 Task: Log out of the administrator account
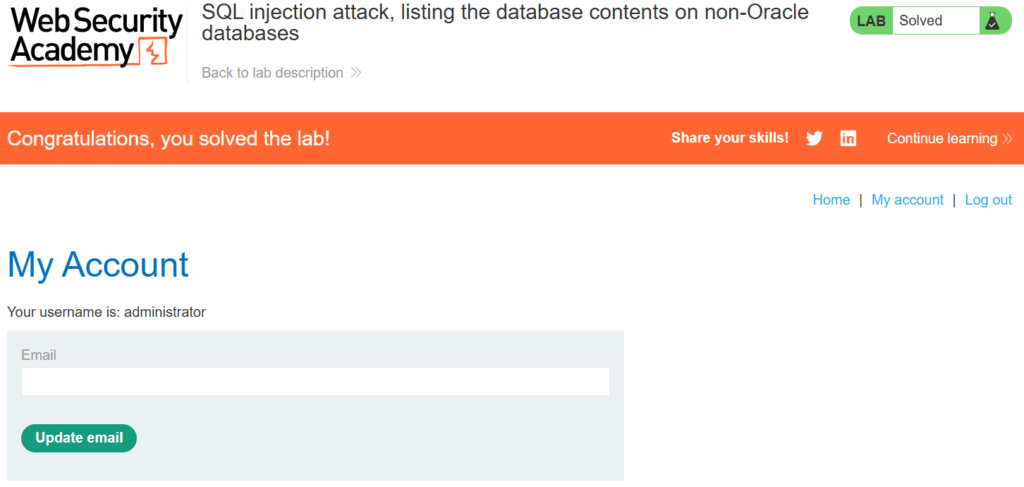[x=988, y=200]
